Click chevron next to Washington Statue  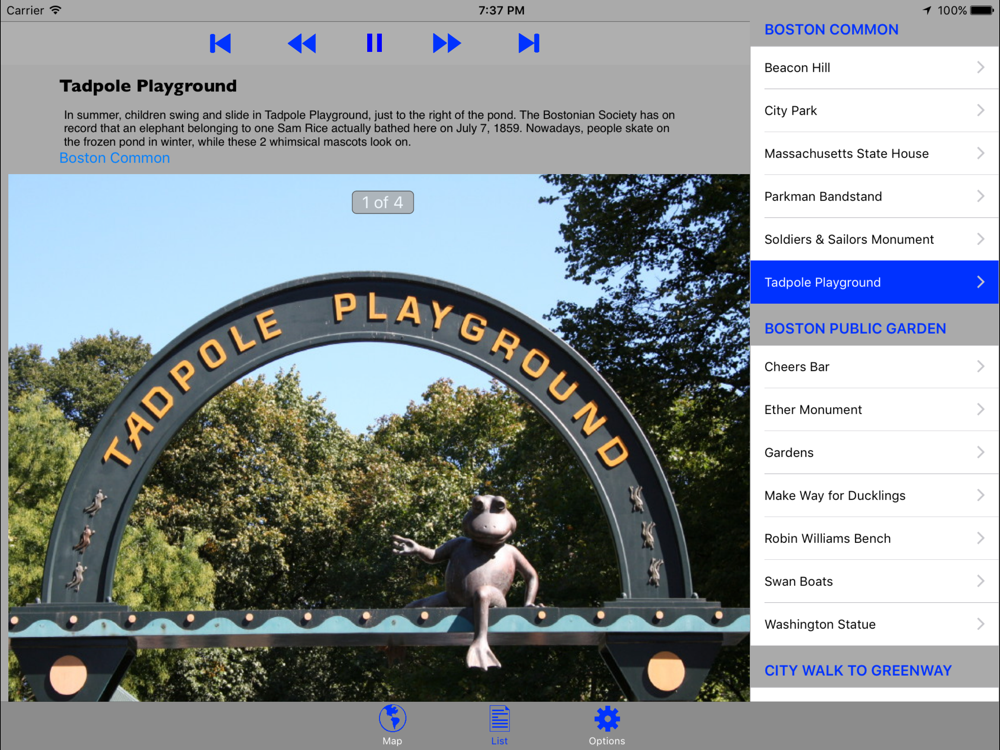[981, 623]
